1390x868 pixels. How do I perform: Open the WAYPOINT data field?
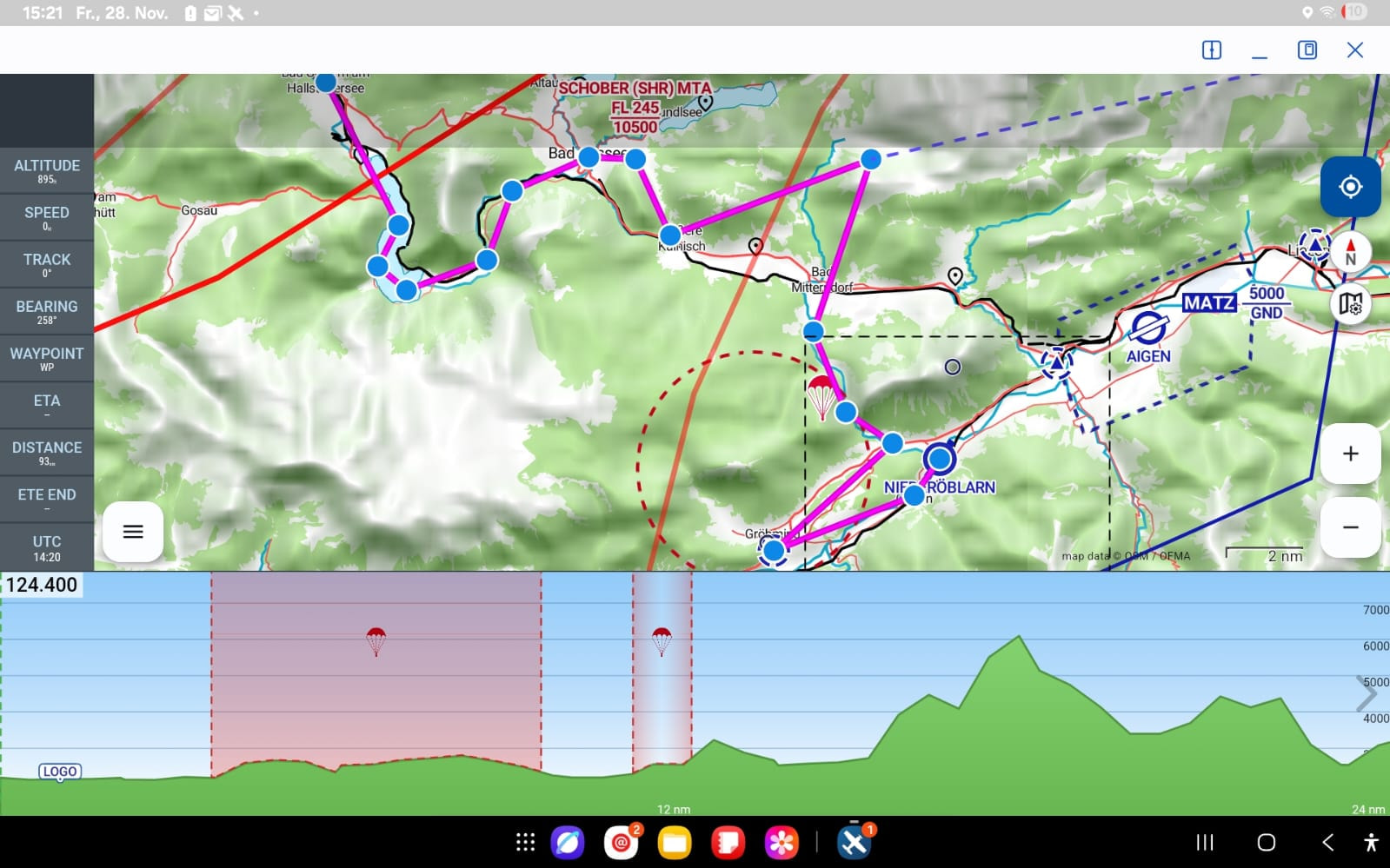coord(47,358)
